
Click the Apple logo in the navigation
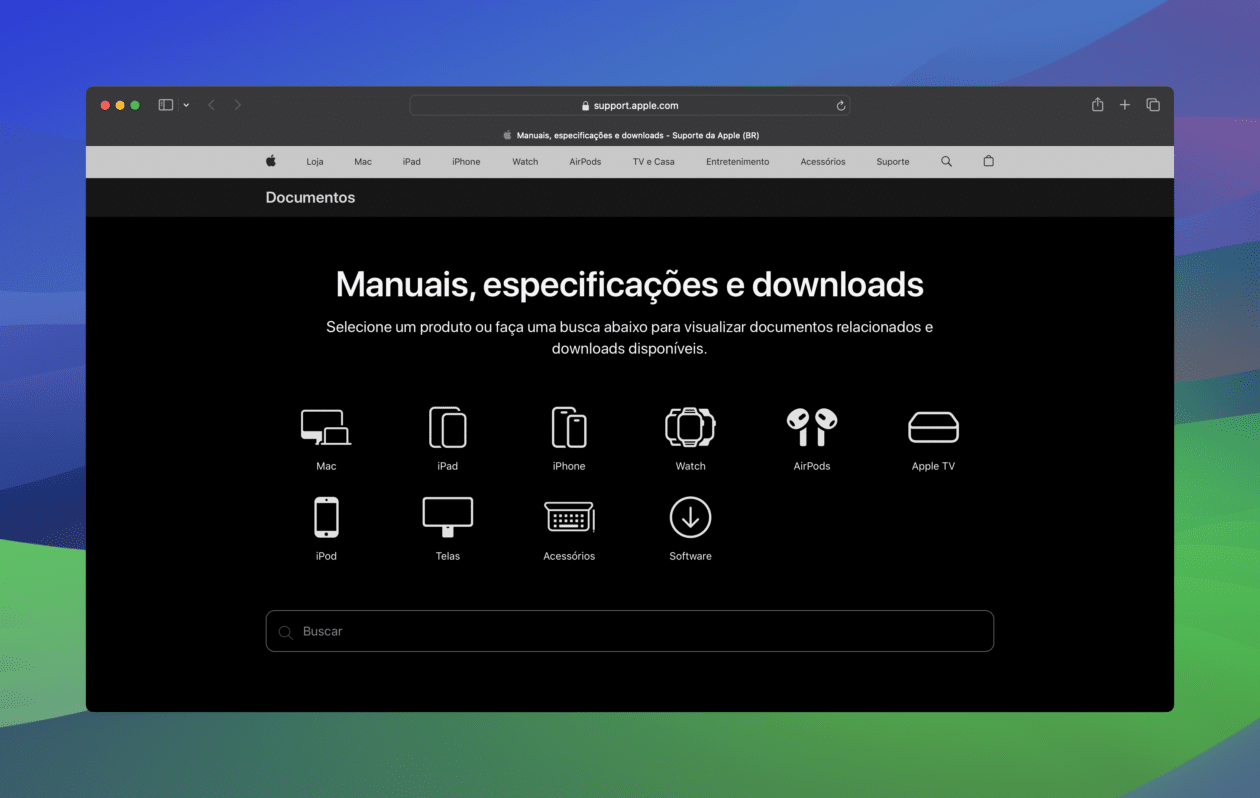pyautogui.click(x=270, y=161)
